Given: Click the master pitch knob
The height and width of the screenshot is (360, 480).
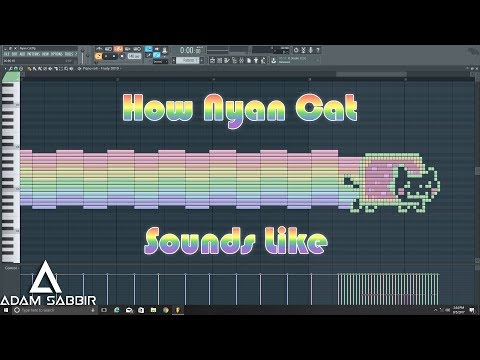Looking at the screenshot, I should tap(88, 55).
